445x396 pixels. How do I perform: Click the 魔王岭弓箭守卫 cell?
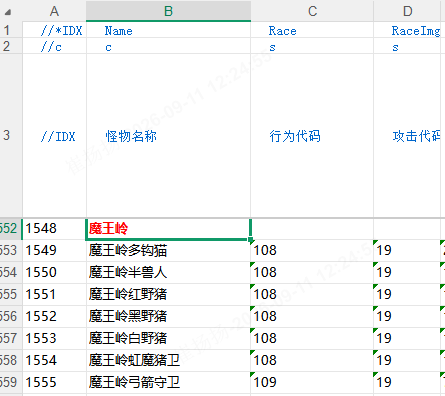pyautogui.click(x=168, y=382)
